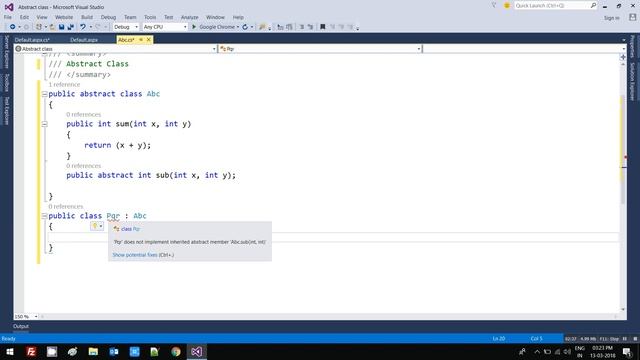Open the File menu
The width and height of the screenshot is (640, 360).
point(8,17)
